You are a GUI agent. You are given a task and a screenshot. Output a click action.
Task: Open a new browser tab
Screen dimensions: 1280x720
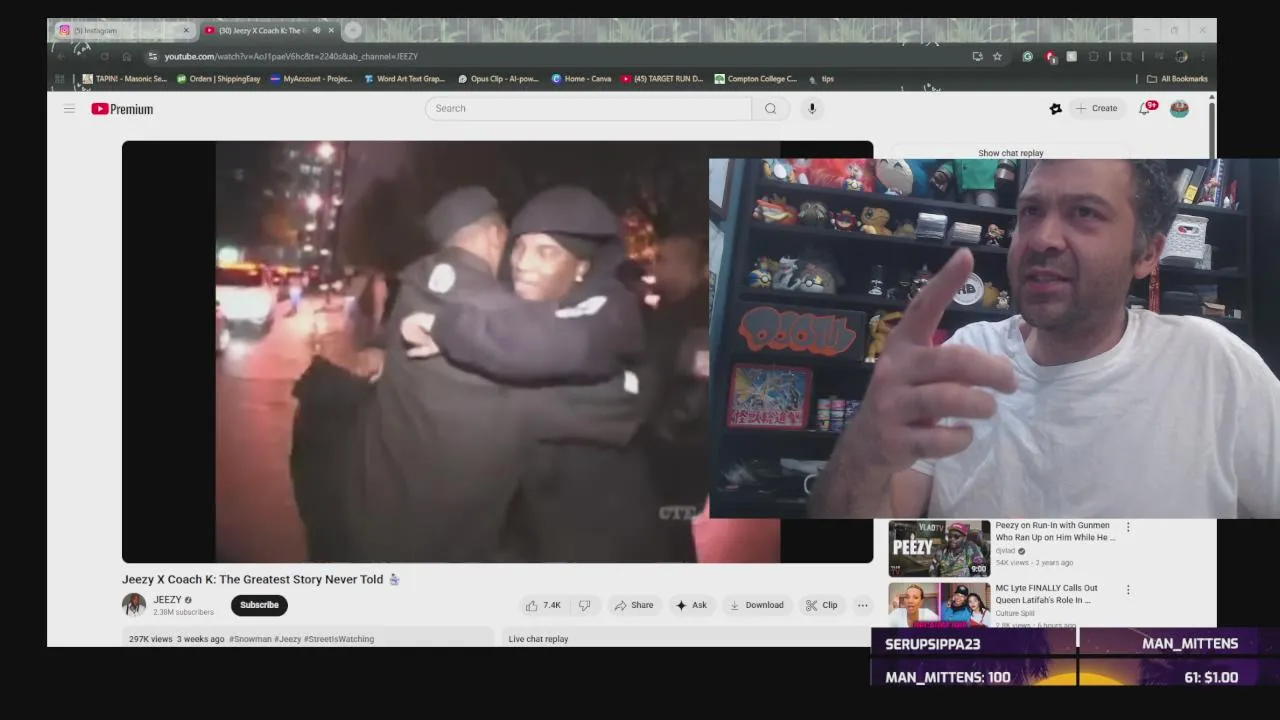click(x=352, y=30)
